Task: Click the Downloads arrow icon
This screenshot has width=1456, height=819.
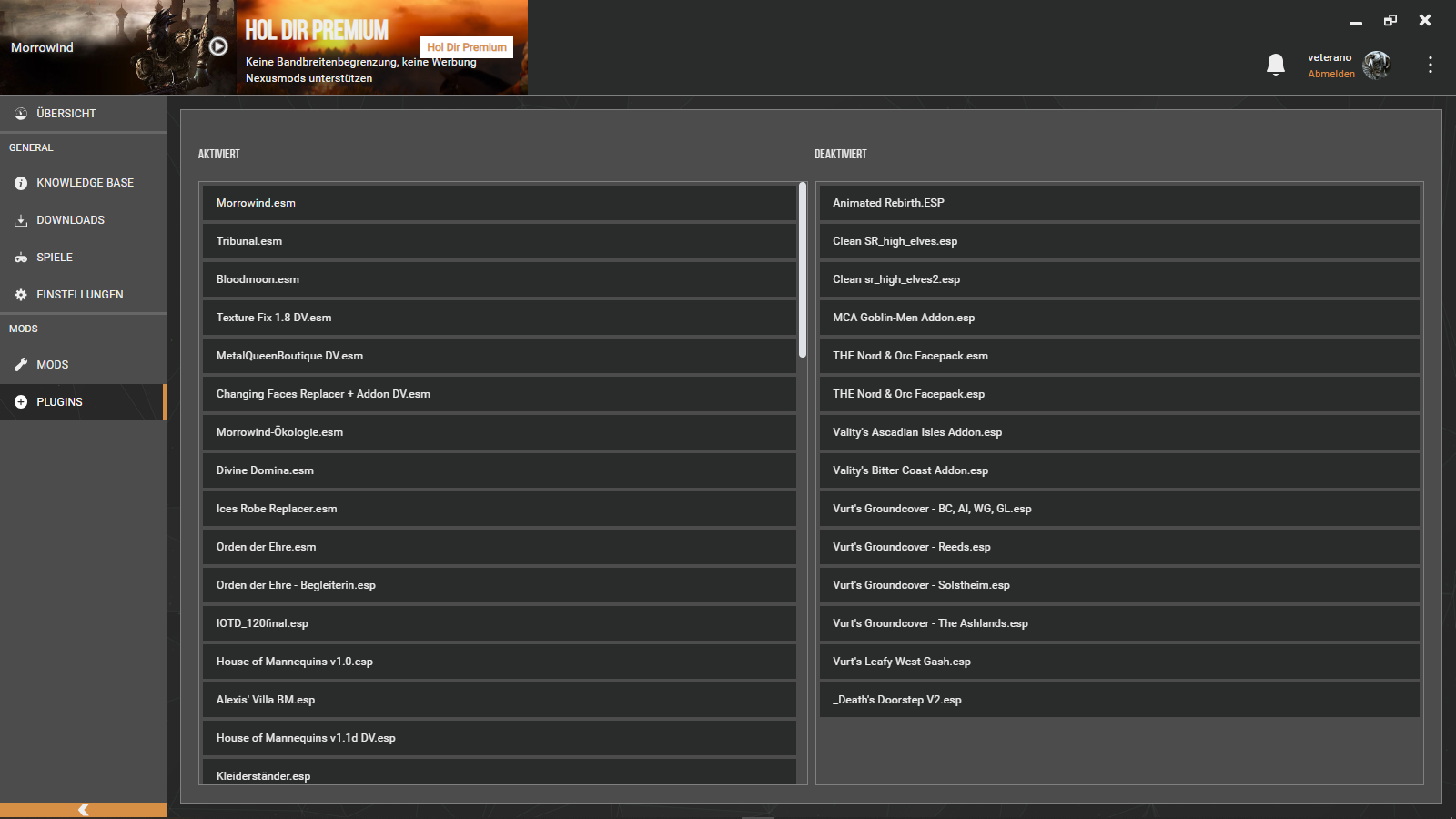Action: click(x=21, y=220)
